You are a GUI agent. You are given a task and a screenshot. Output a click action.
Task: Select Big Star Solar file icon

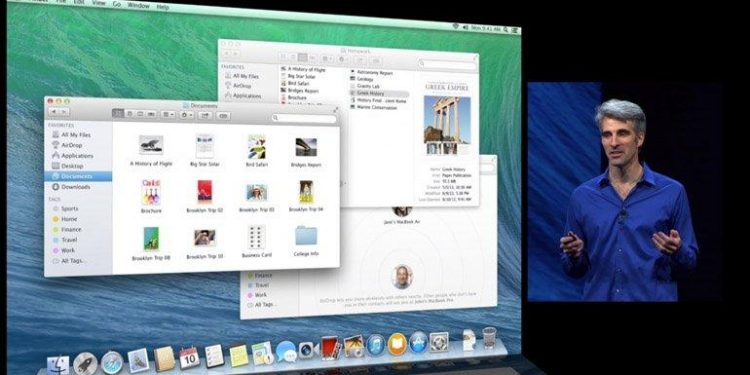pyautogui.click(x=205, y=146)
